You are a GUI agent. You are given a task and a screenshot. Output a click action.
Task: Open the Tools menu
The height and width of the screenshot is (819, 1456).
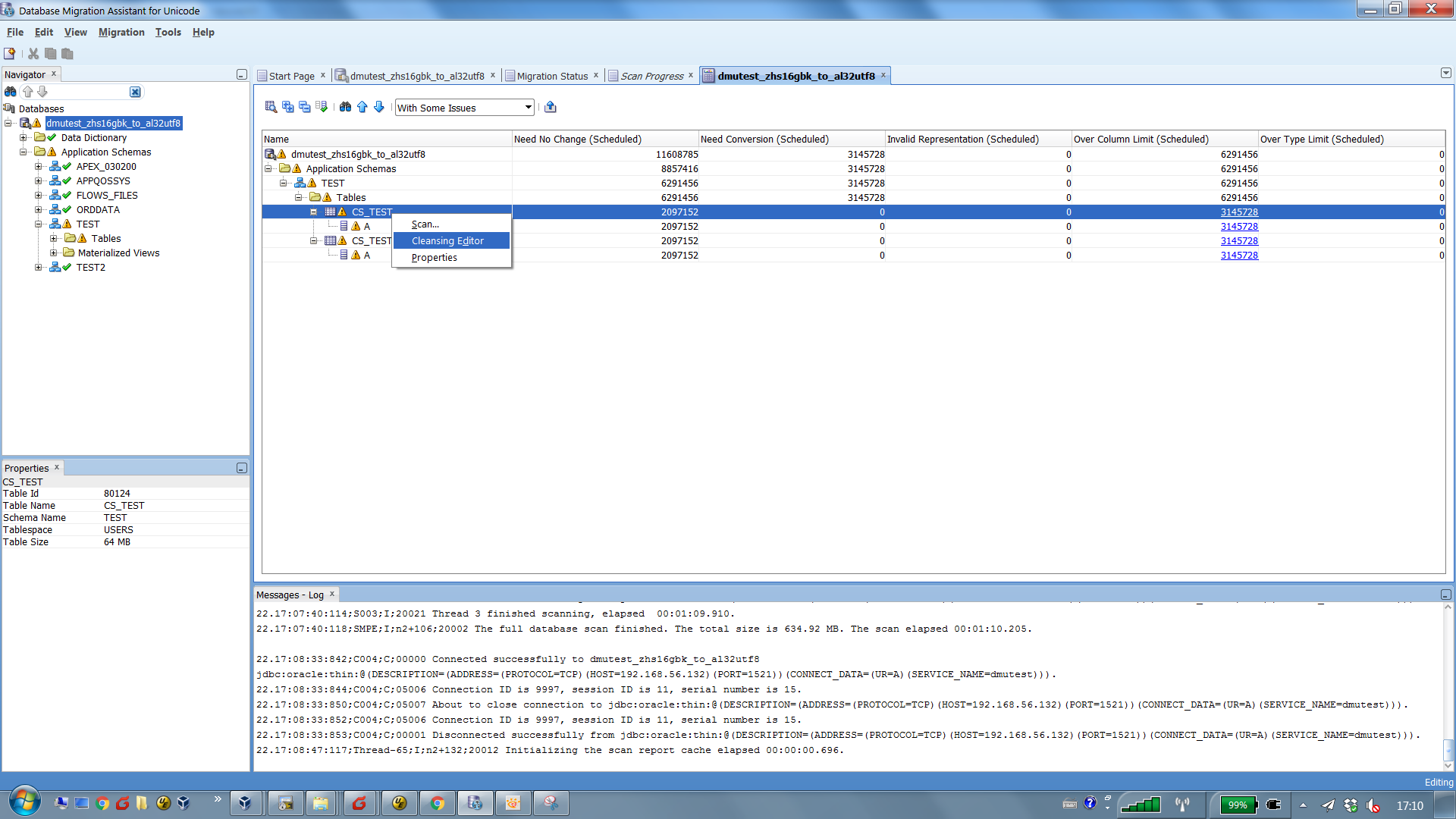(x=168, y=32)
